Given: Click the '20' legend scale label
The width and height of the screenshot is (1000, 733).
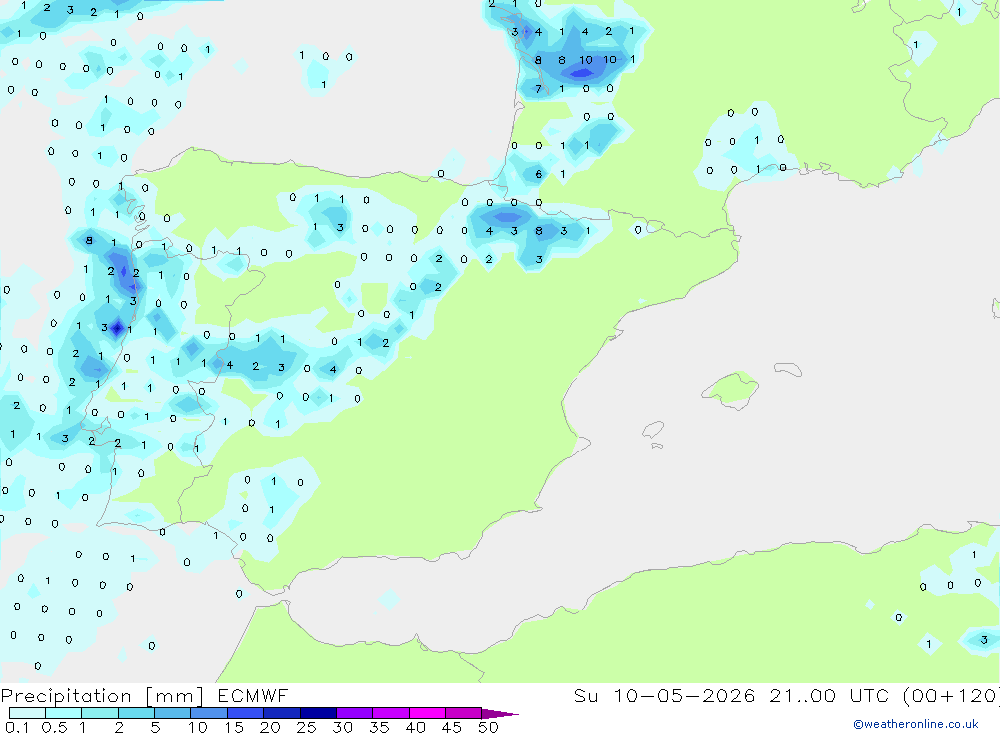Looking at the screenshot, I should (270, 727).
